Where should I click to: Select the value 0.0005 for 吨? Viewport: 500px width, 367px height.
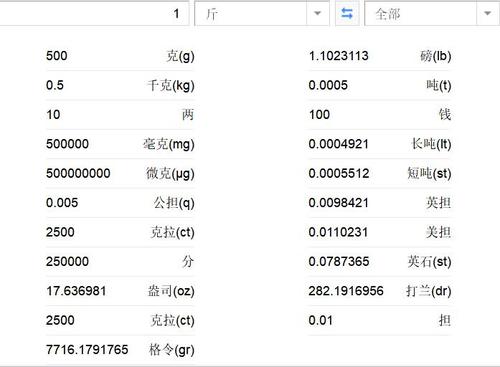(328, 85)
